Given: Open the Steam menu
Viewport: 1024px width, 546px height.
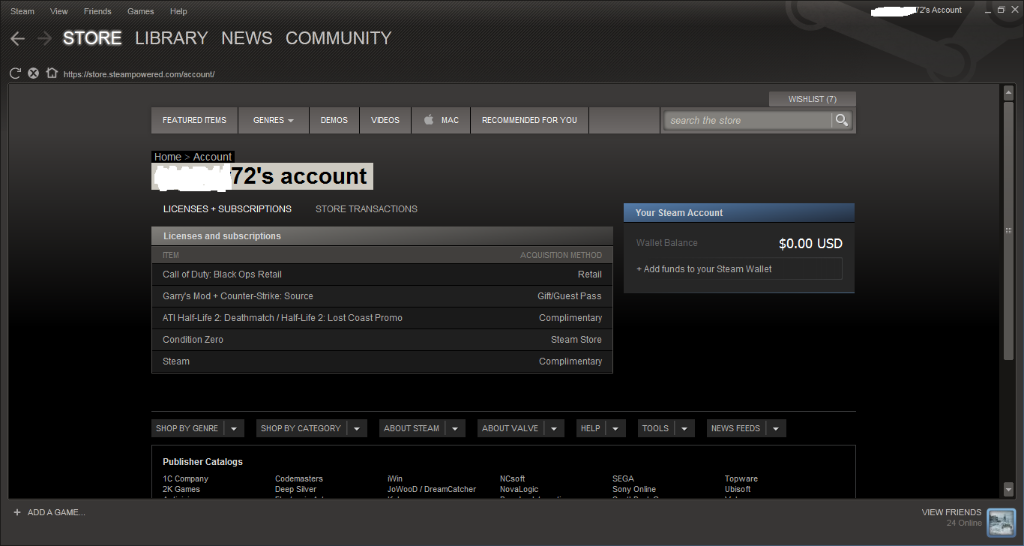Looking at the screenshot, I should pos(22,11).
